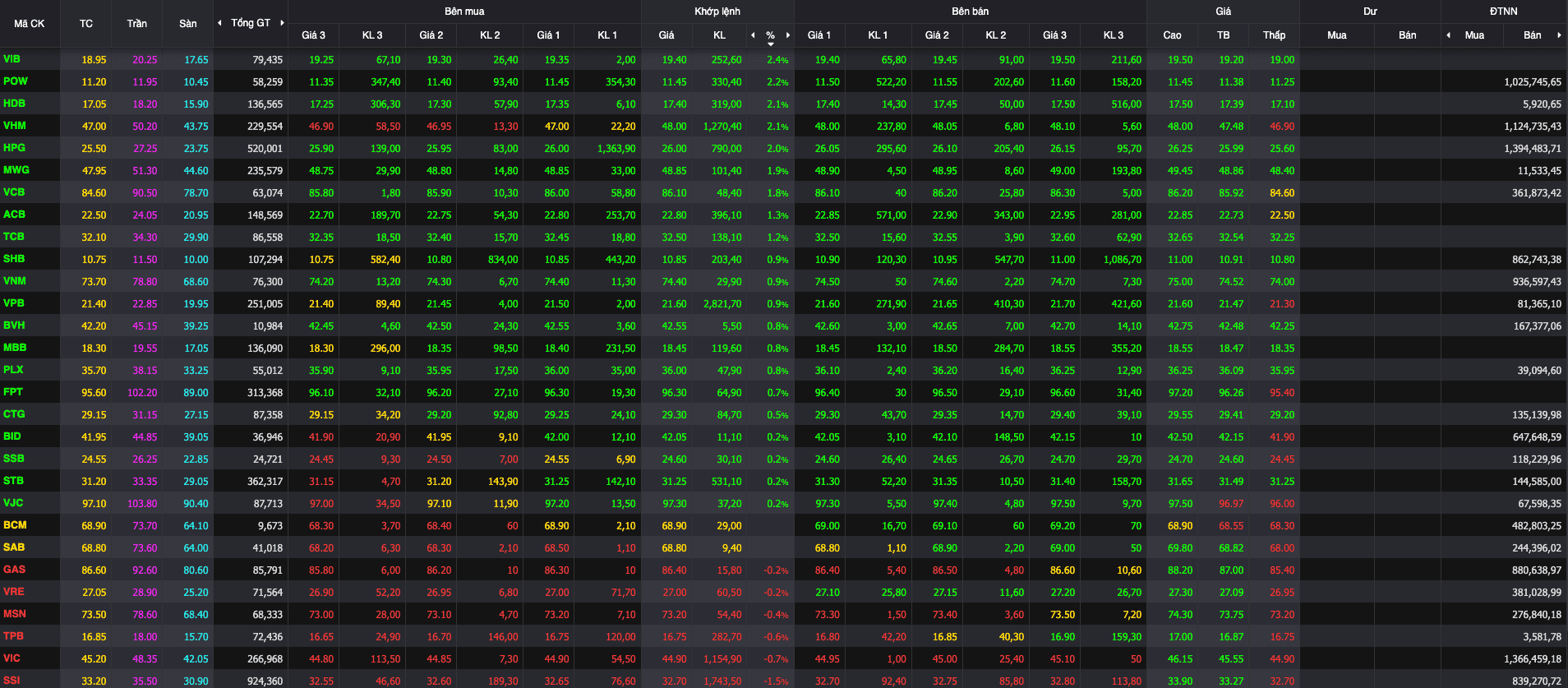Click the right arrow beside ĐTNN Bán header

click(x=1559, y=35)
